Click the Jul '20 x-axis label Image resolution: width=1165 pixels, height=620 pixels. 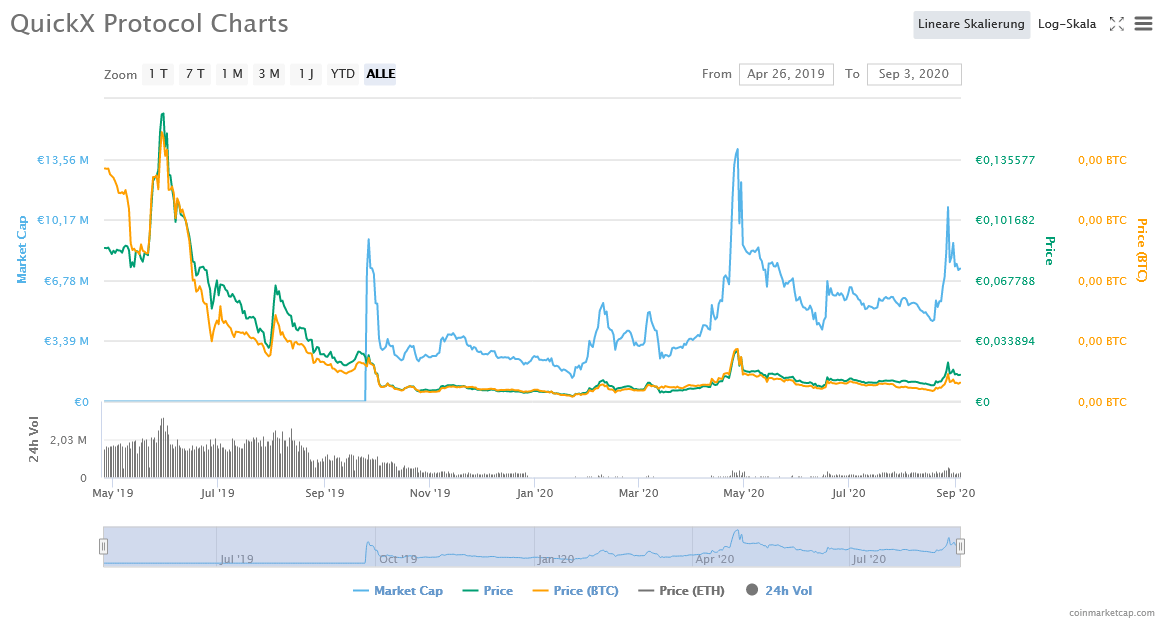(848, 493)
